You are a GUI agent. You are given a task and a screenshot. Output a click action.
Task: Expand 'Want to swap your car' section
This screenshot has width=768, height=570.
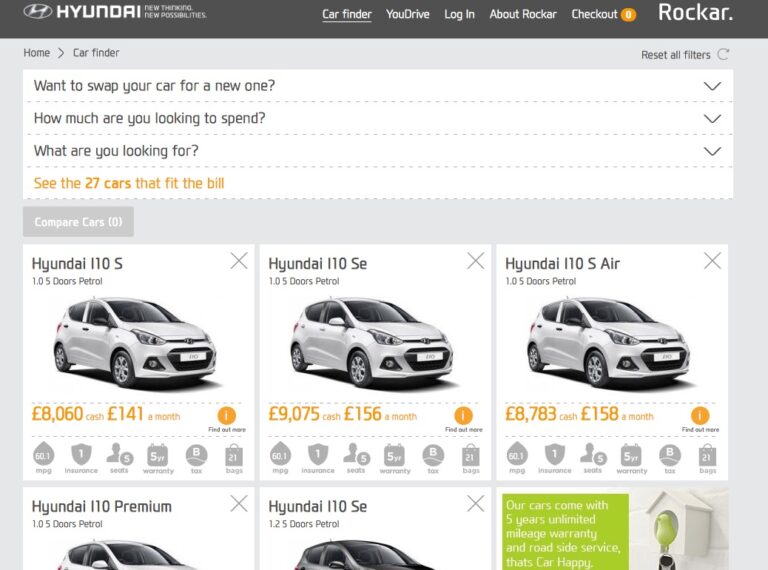pyautogui.click(x=378, y=86)
